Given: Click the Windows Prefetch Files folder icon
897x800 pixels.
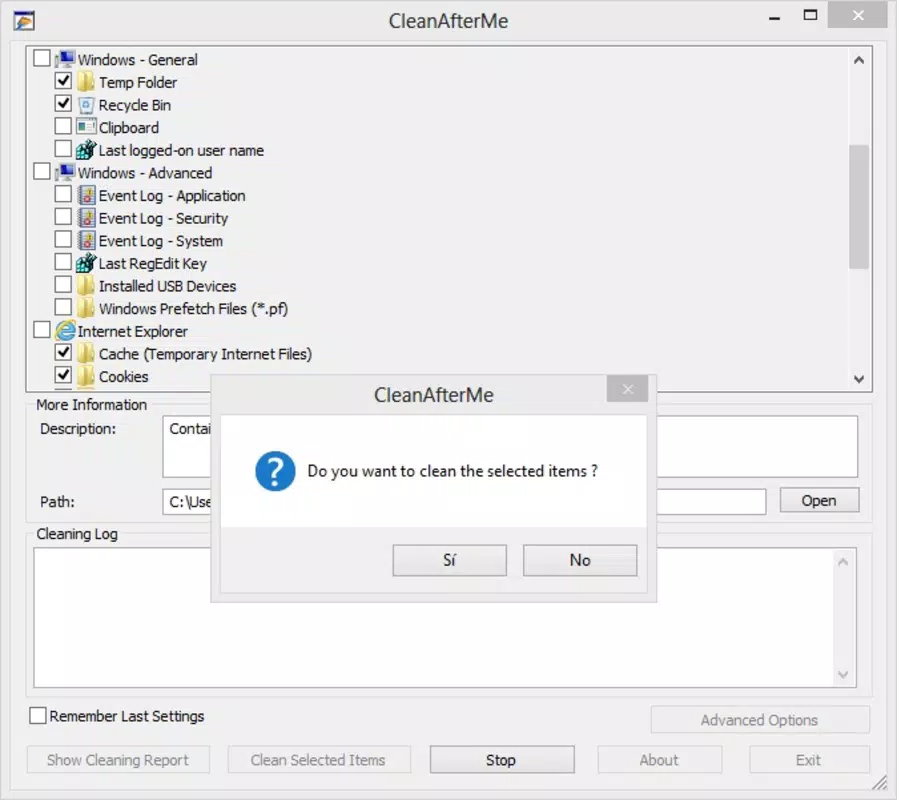Looking at the screenshot, I should point(86,308).
